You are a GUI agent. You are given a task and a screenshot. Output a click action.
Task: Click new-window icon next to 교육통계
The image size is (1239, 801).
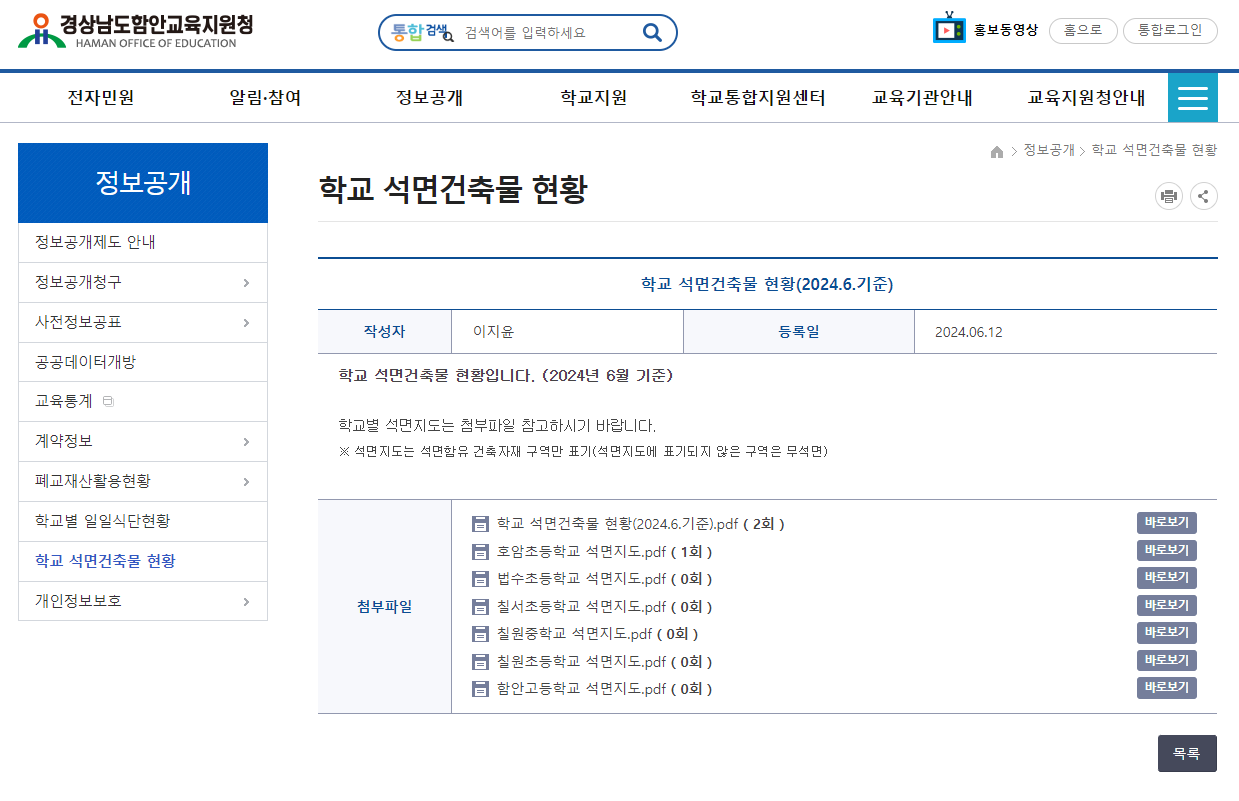109,402
